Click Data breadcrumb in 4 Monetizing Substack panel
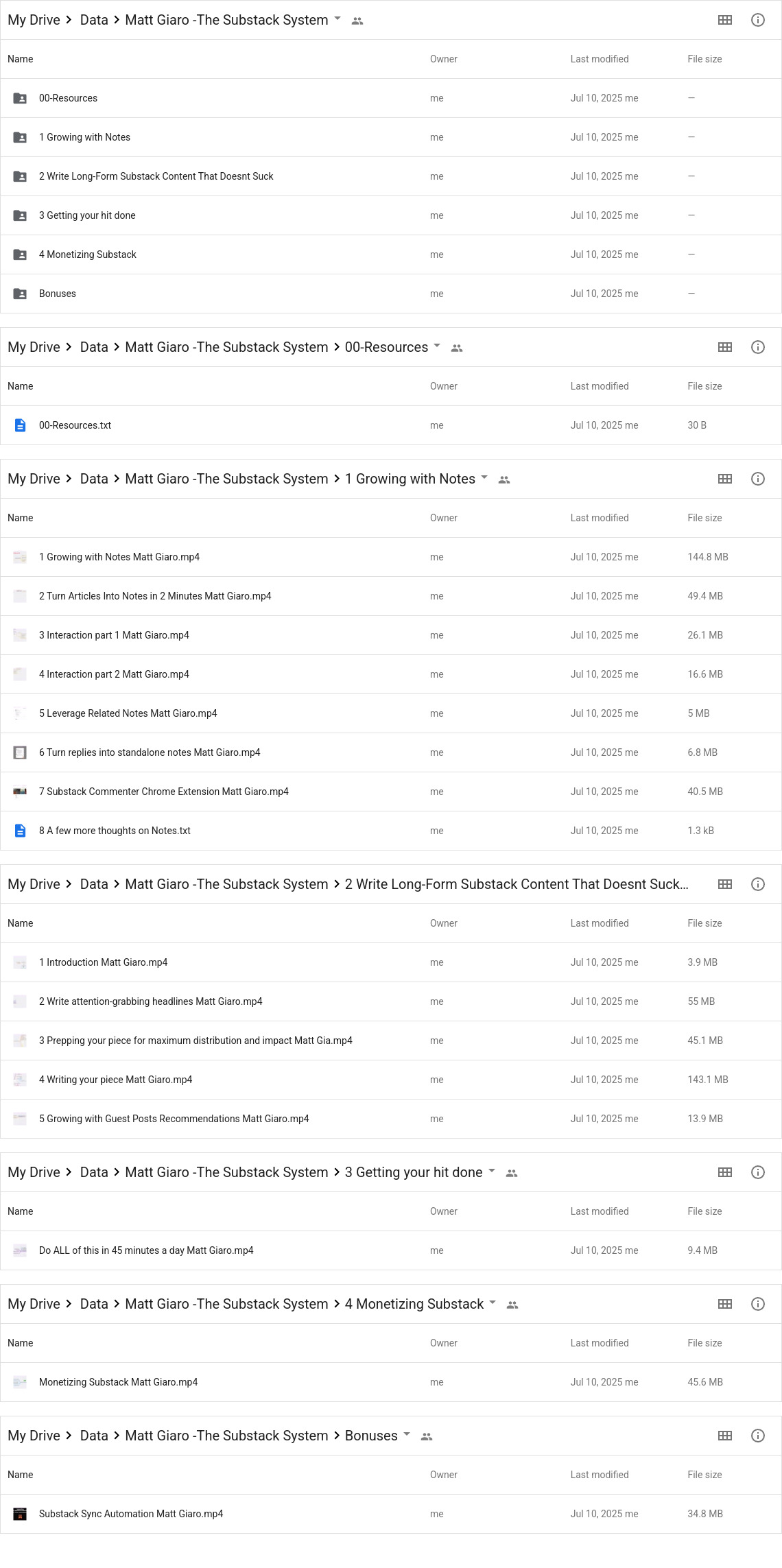 point(94,1304)
